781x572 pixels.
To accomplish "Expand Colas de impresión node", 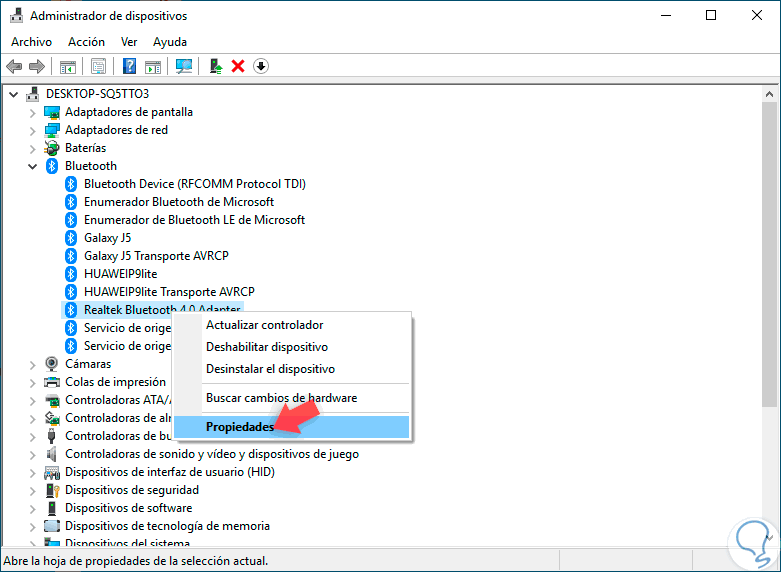I will click(x=32, y=383).
